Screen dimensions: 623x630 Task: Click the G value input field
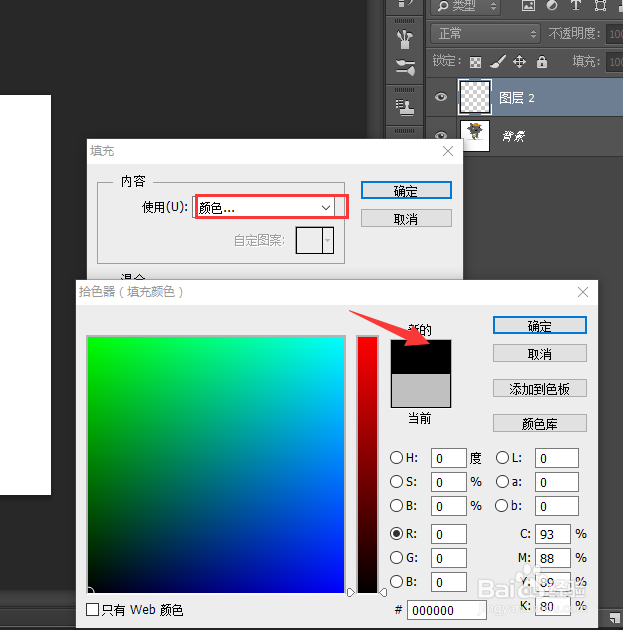tap(449, 558)
